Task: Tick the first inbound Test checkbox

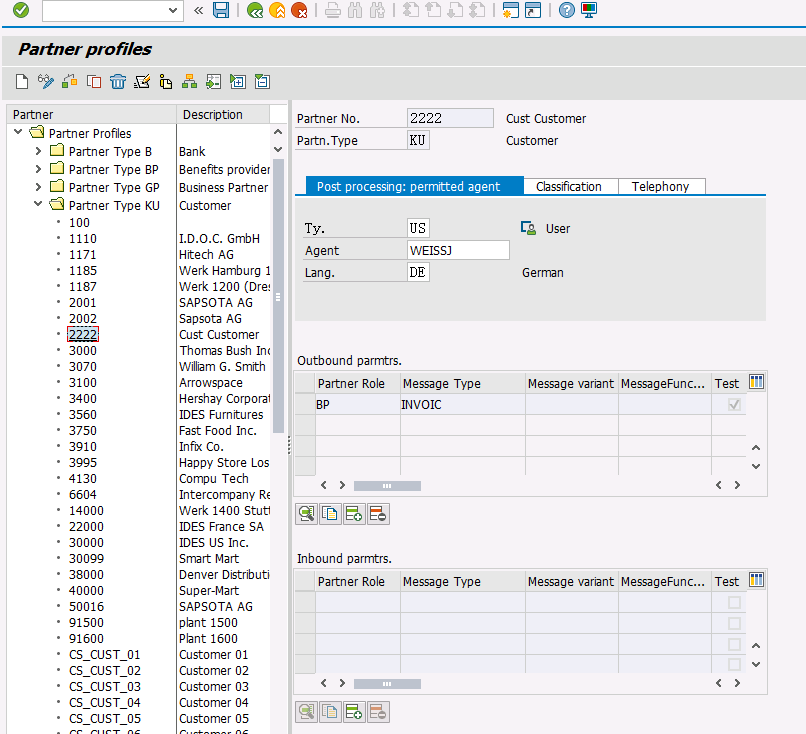Action: [x=735, y=603]
